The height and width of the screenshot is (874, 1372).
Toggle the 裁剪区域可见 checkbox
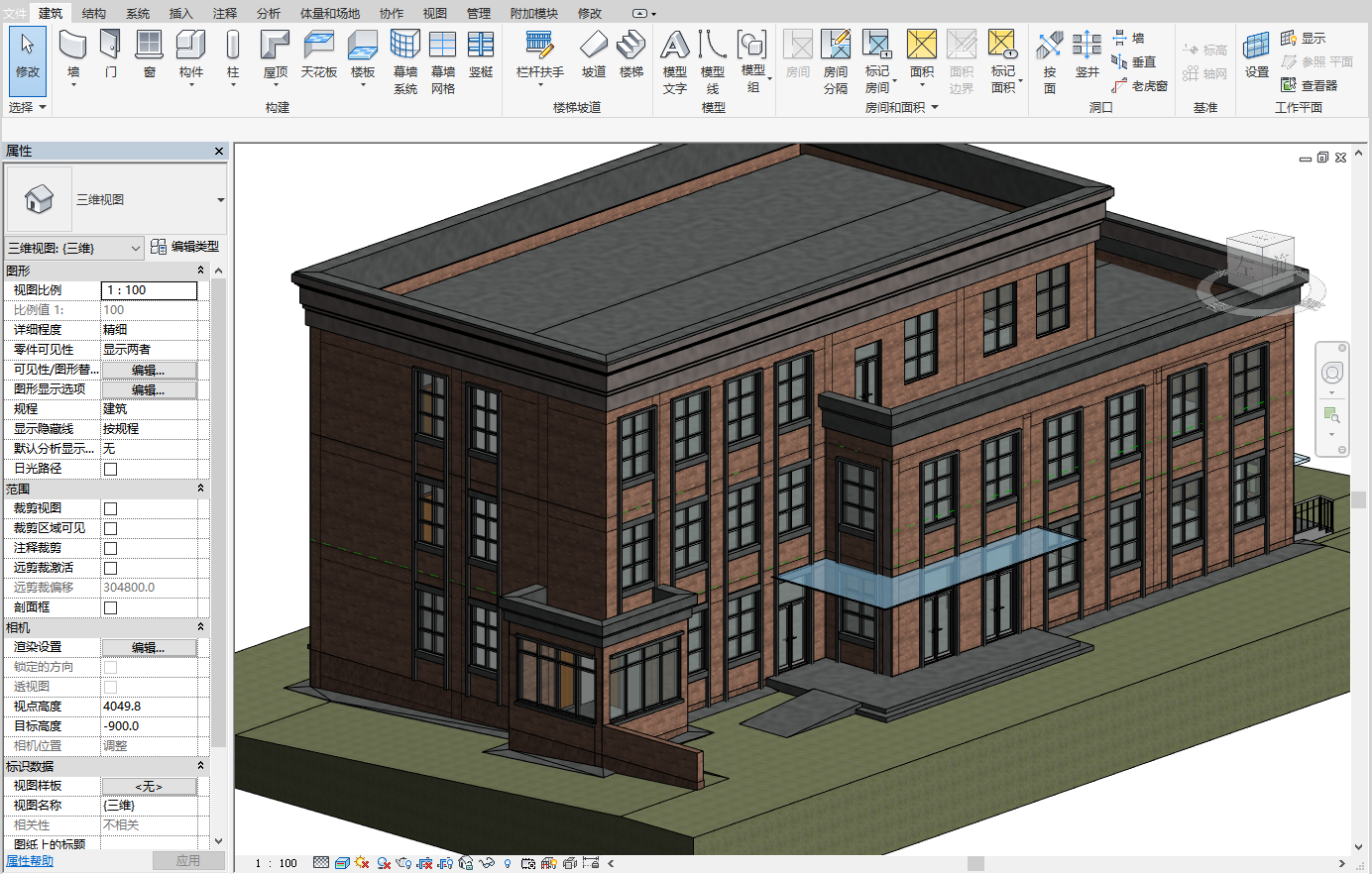[x=110, y=528]
